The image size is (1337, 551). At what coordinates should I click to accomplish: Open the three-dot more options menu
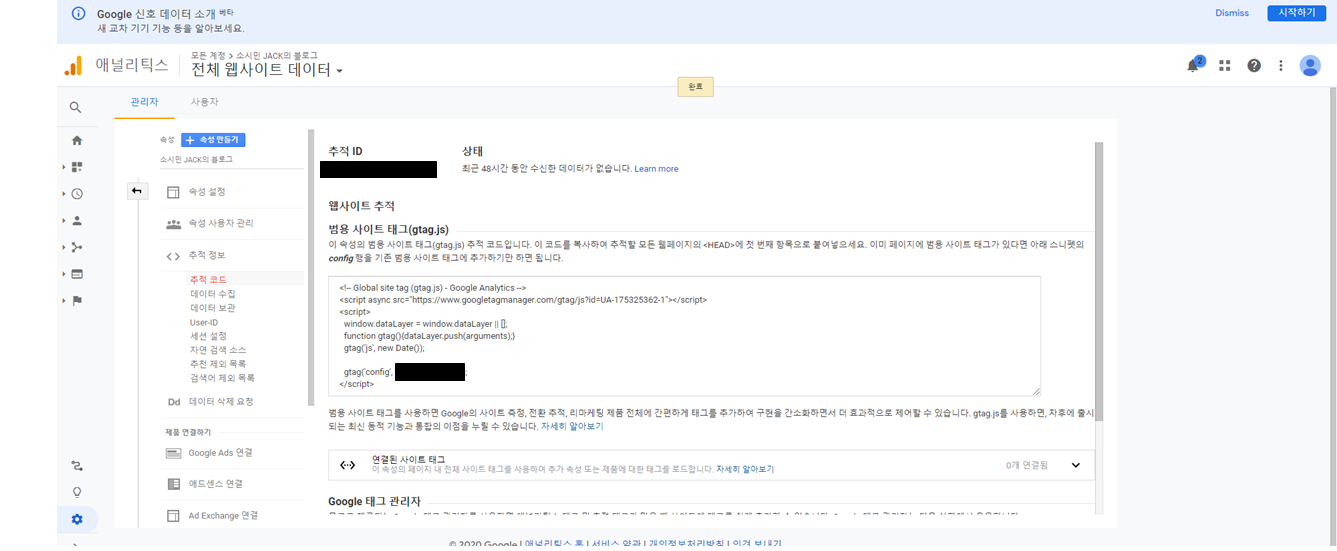(x=1281, y=66)
